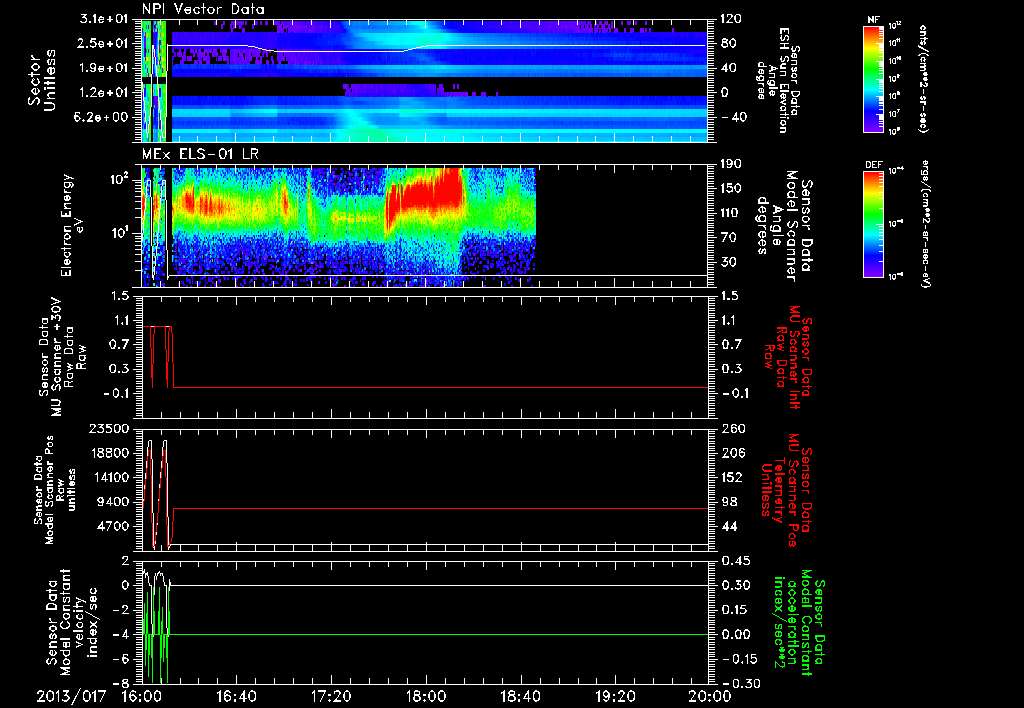Viewport: 1024px width, 708px height.
Task: Click the 110 scanner angle tick
Action: (731, 213)
